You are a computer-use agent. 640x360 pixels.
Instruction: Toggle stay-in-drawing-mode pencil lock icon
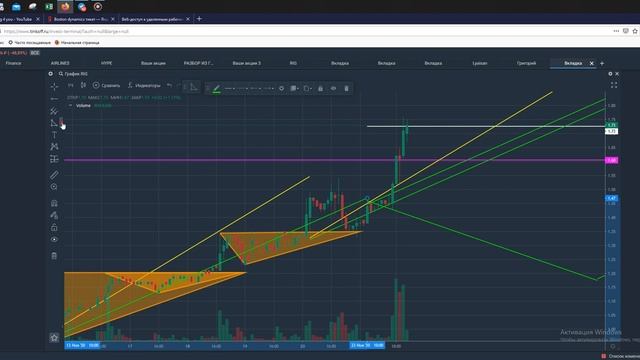(54, 215)
